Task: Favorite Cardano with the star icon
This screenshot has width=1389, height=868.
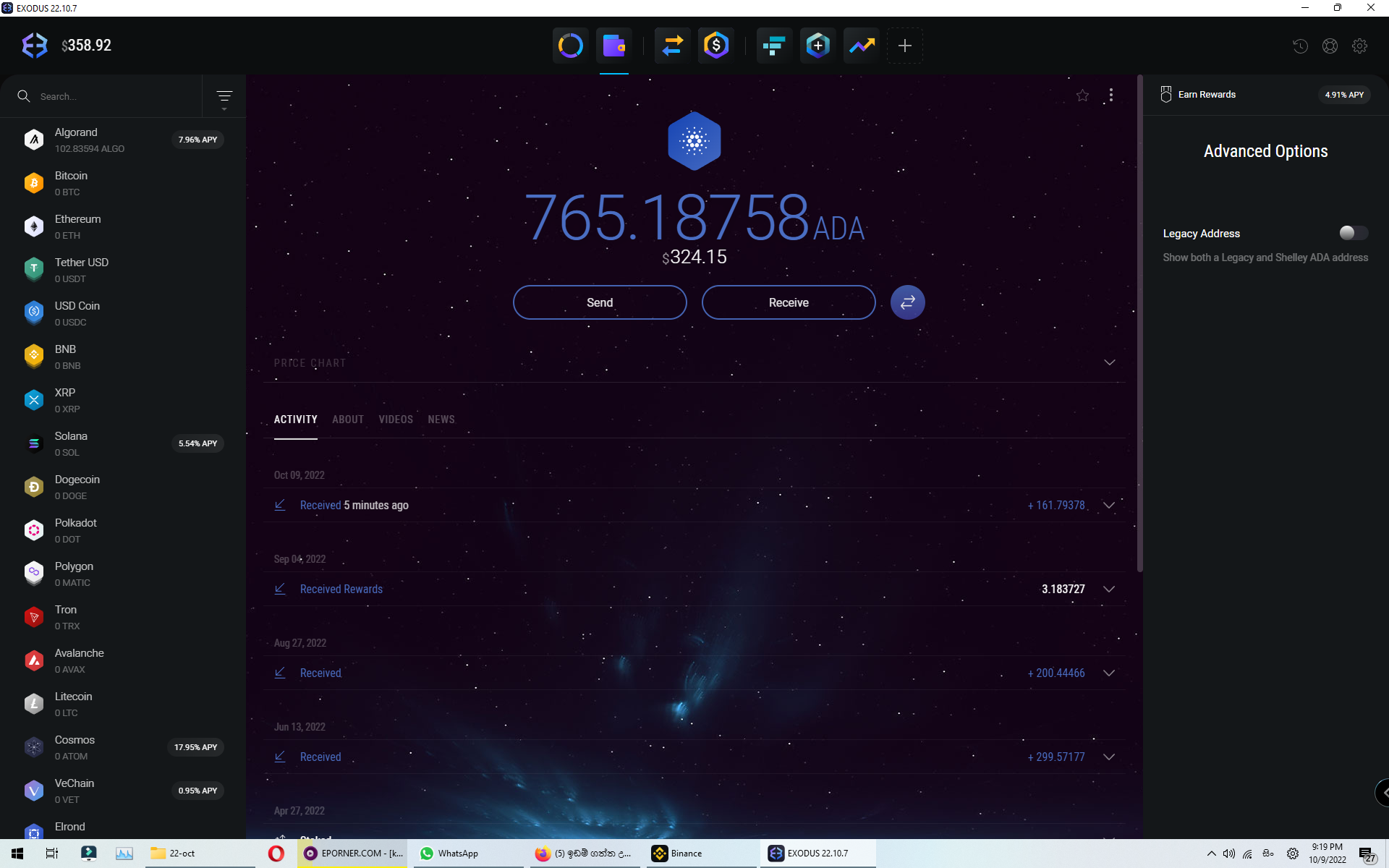Action: click(x=1082, y=95)
